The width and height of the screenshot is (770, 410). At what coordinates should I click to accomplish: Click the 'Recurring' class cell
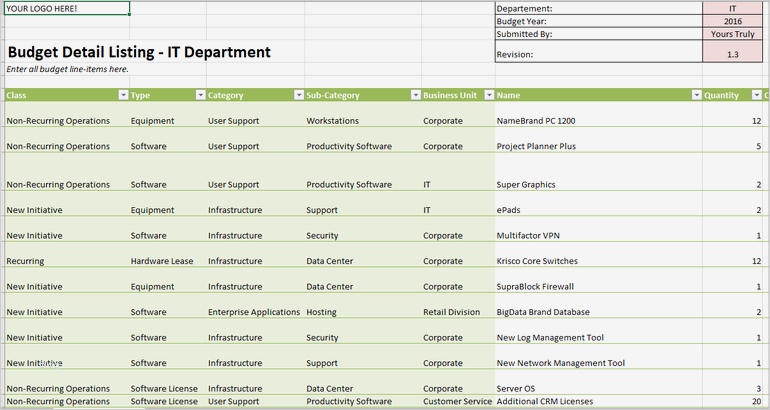click(67, 255)
